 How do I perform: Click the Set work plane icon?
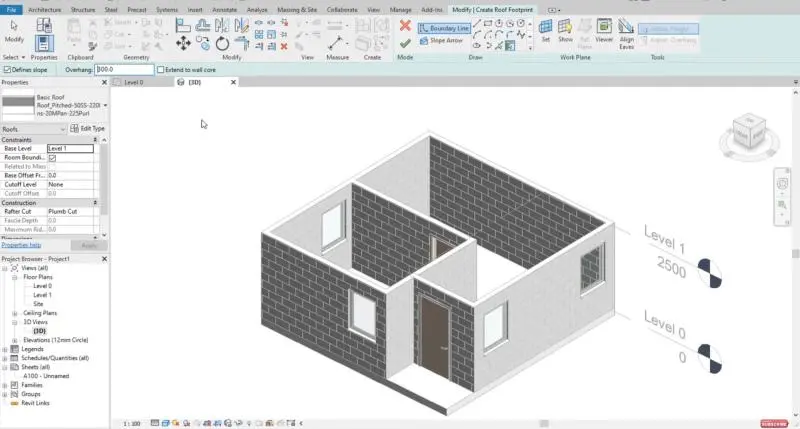coord(545,28)
